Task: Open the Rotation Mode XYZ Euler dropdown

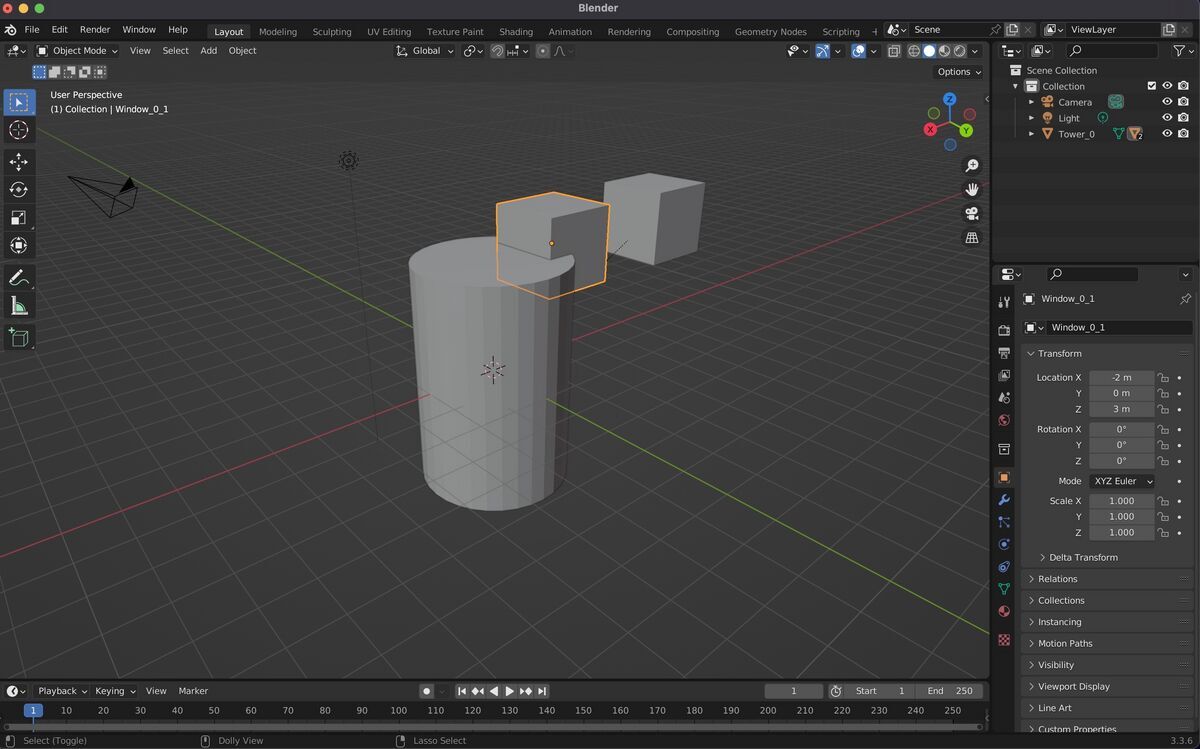Action: click(x=1122, y=481)
